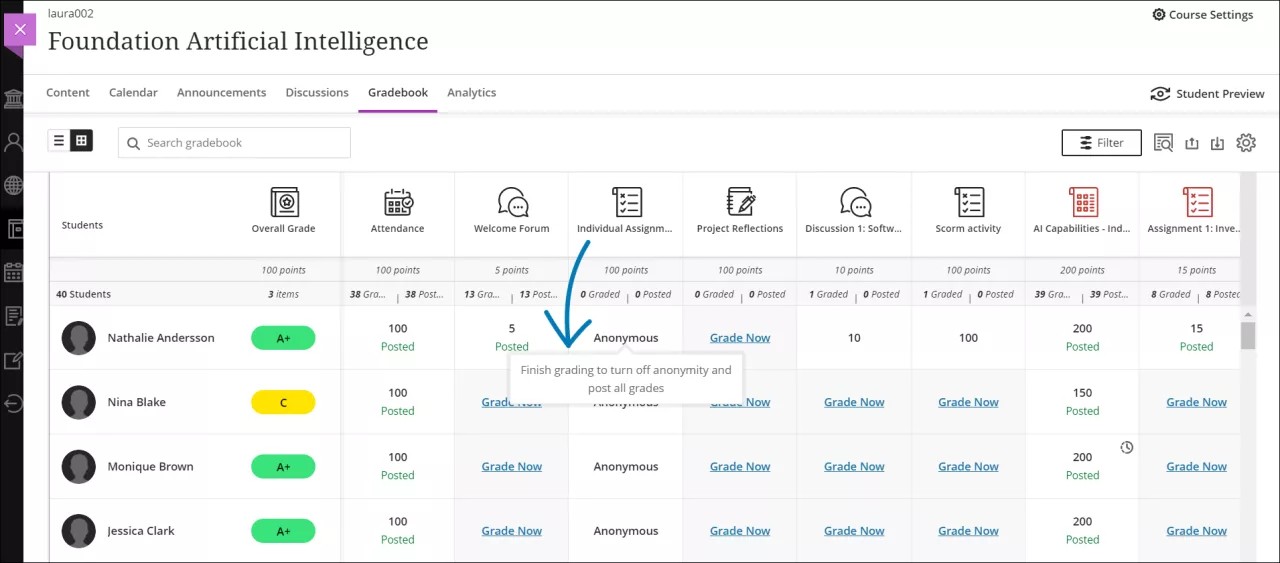
Task: Open the Discussions tab
Action: [x=317, y=93]
